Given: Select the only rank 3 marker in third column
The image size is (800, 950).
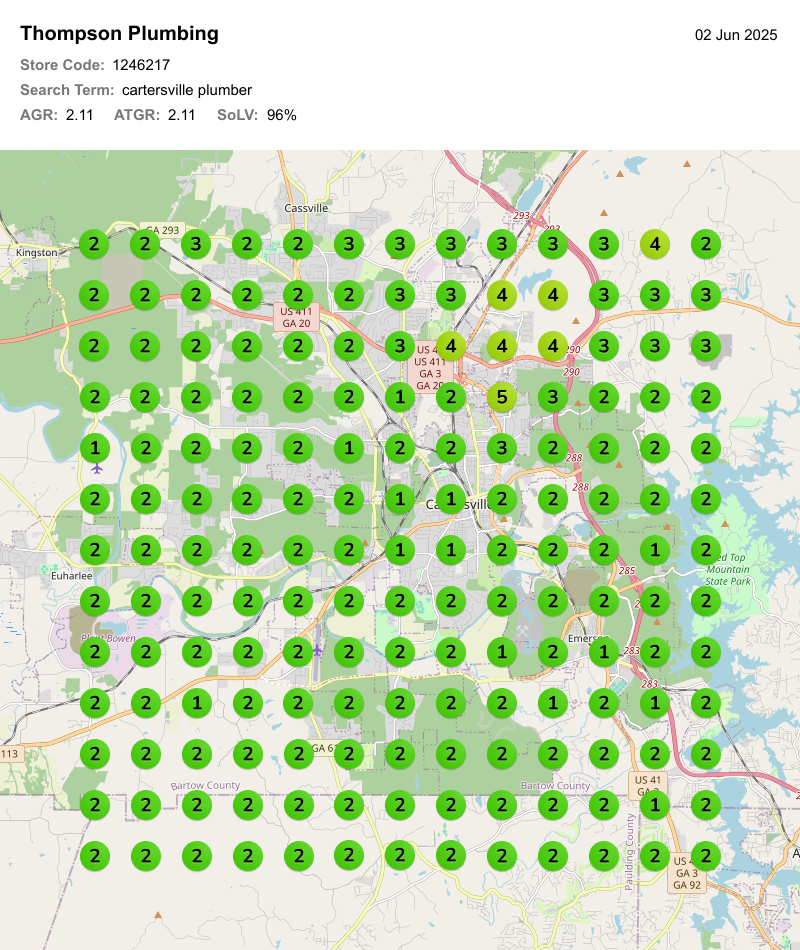Looking at the screenshot, I should (x=196, y=244).
